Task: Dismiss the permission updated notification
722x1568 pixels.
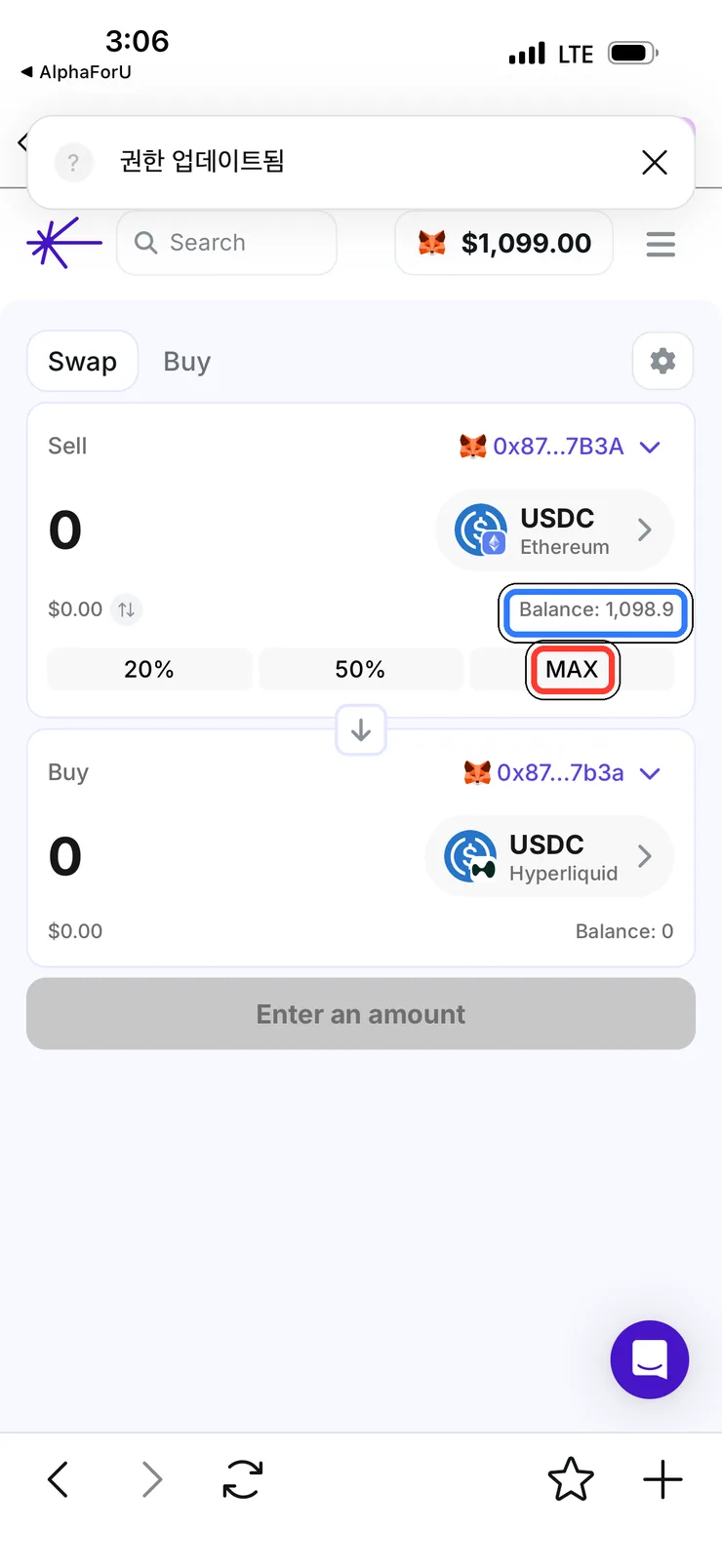Action: [655, 162]
